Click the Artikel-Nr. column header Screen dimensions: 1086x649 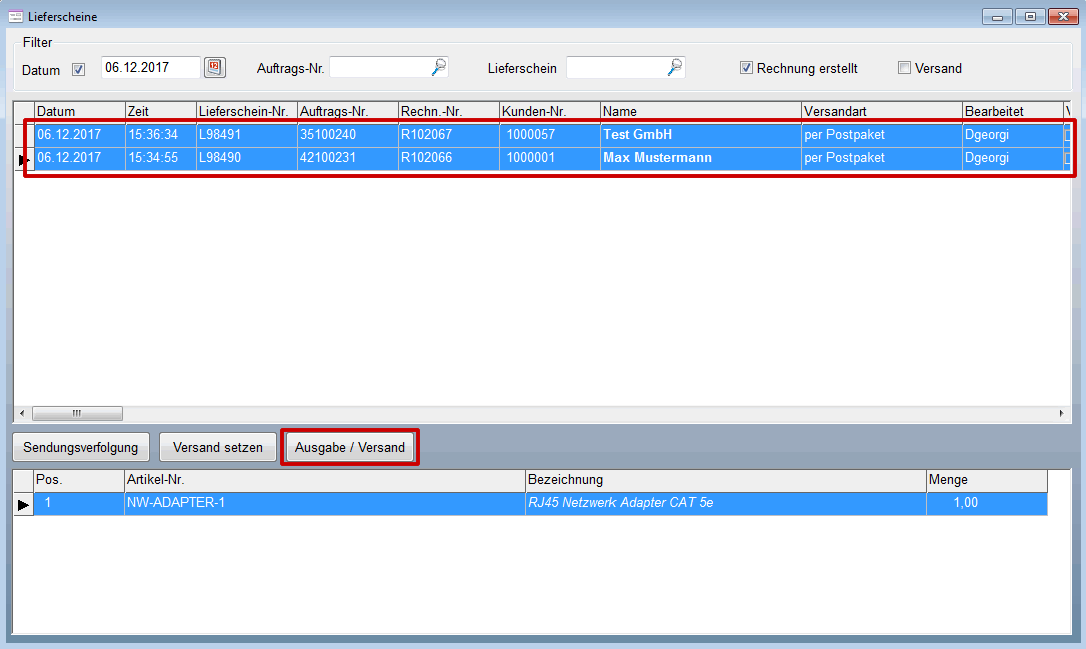coord(325,479)
